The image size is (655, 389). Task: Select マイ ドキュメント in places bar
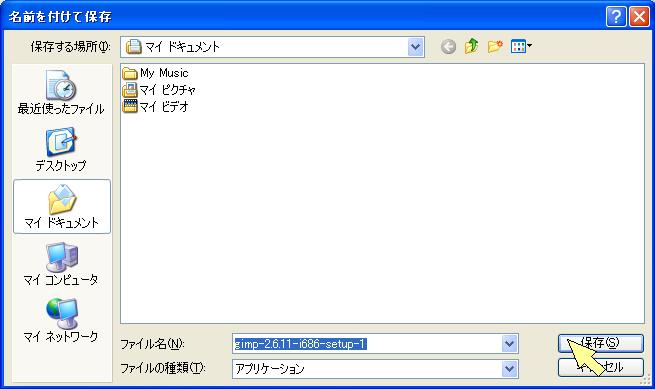click(x=62, y=206)
